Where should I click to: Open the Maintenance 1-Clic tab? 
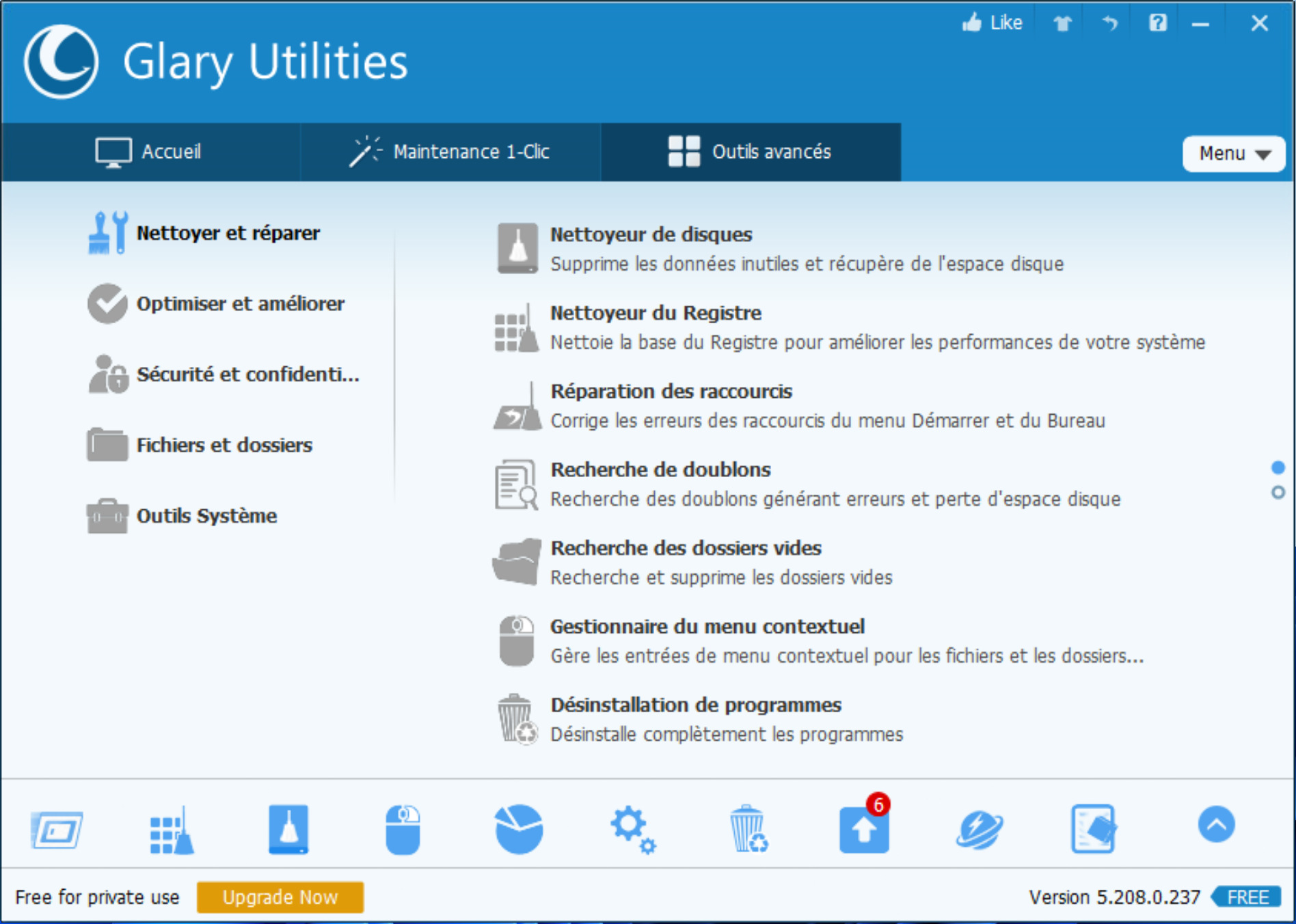pyautogui.click(x=450, y=152)
